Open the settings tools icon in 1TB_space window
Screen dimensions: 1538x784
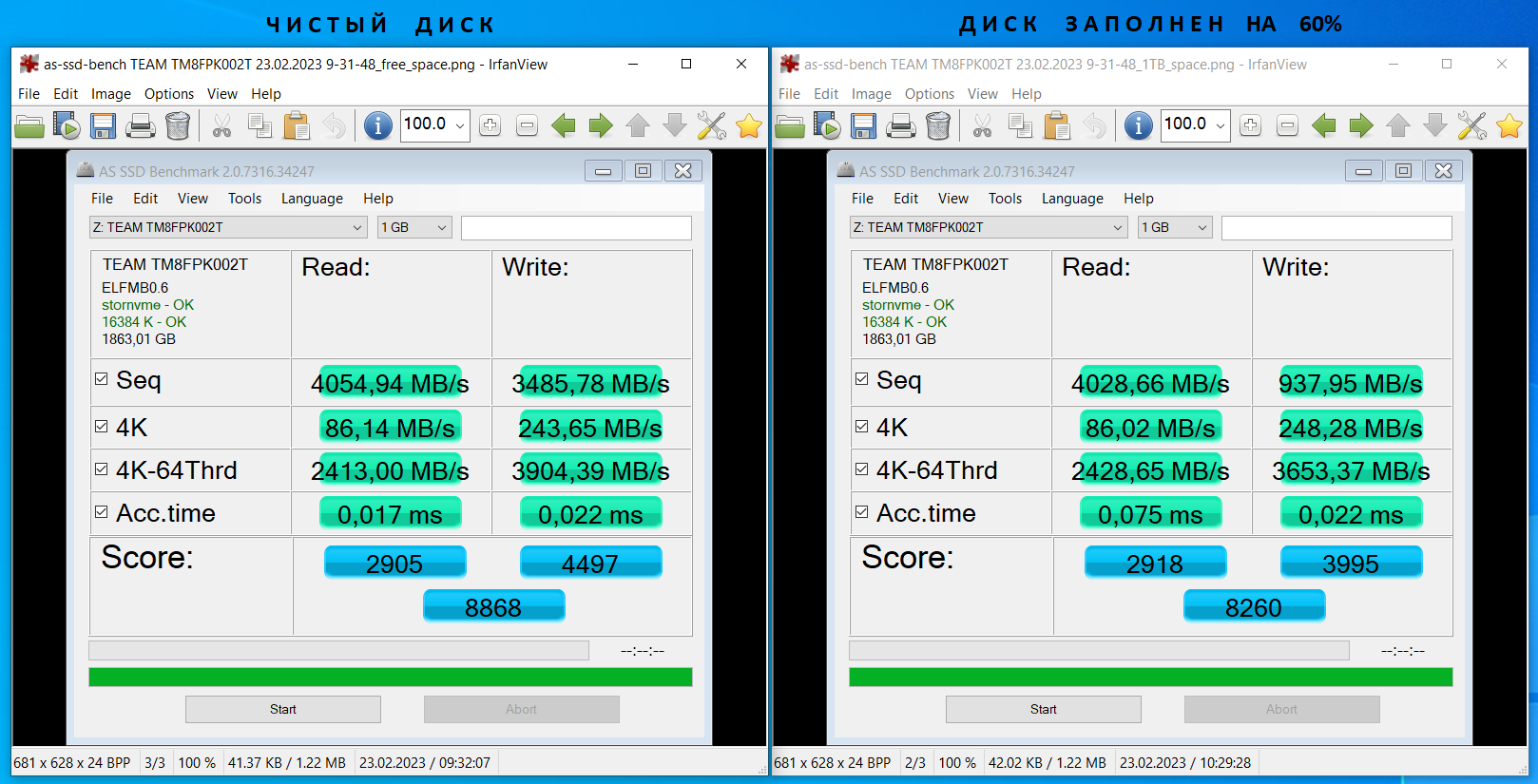coord(1472,125)
